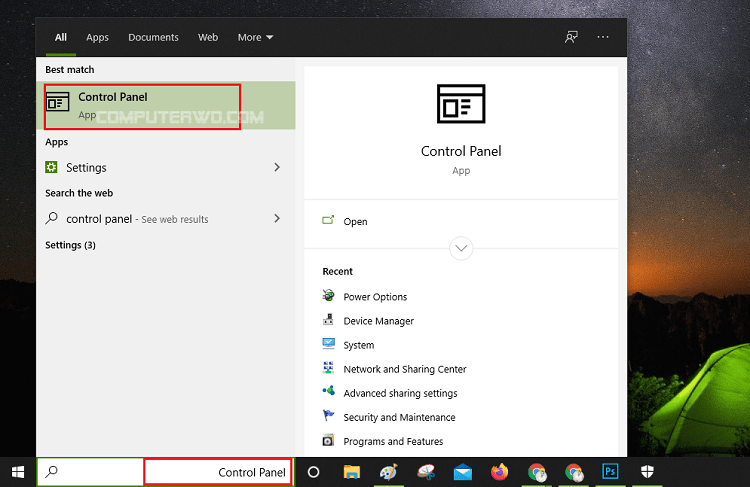Open 'control panel - See web results'
This screenshot has width=750, height=487.
165,219
